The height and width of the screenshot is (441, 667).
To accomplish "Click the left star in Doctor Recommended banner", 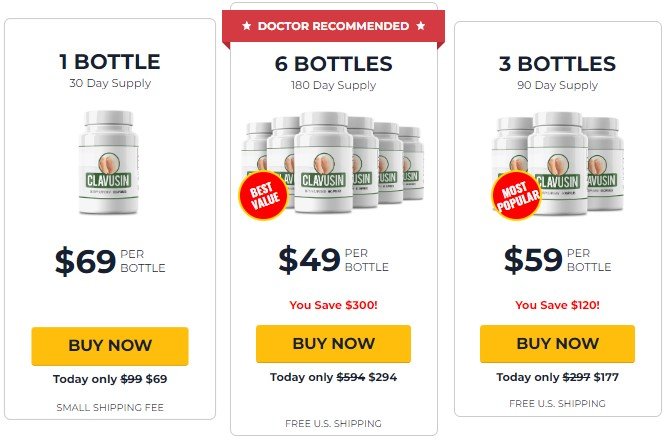I will [246, 26].
